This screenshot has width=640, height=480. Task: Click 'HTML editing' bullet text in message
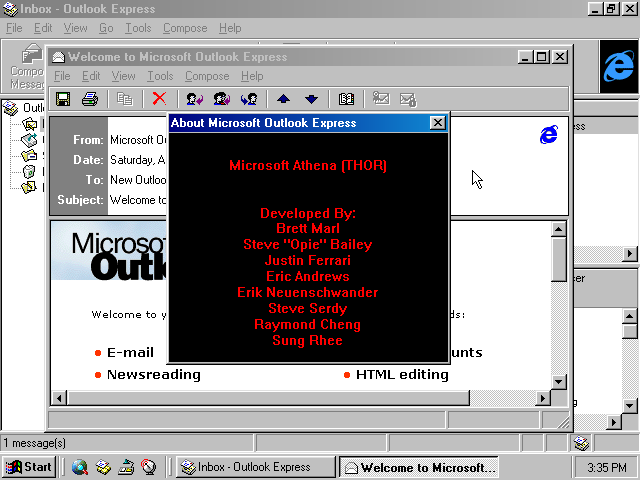tap(402, 374)
